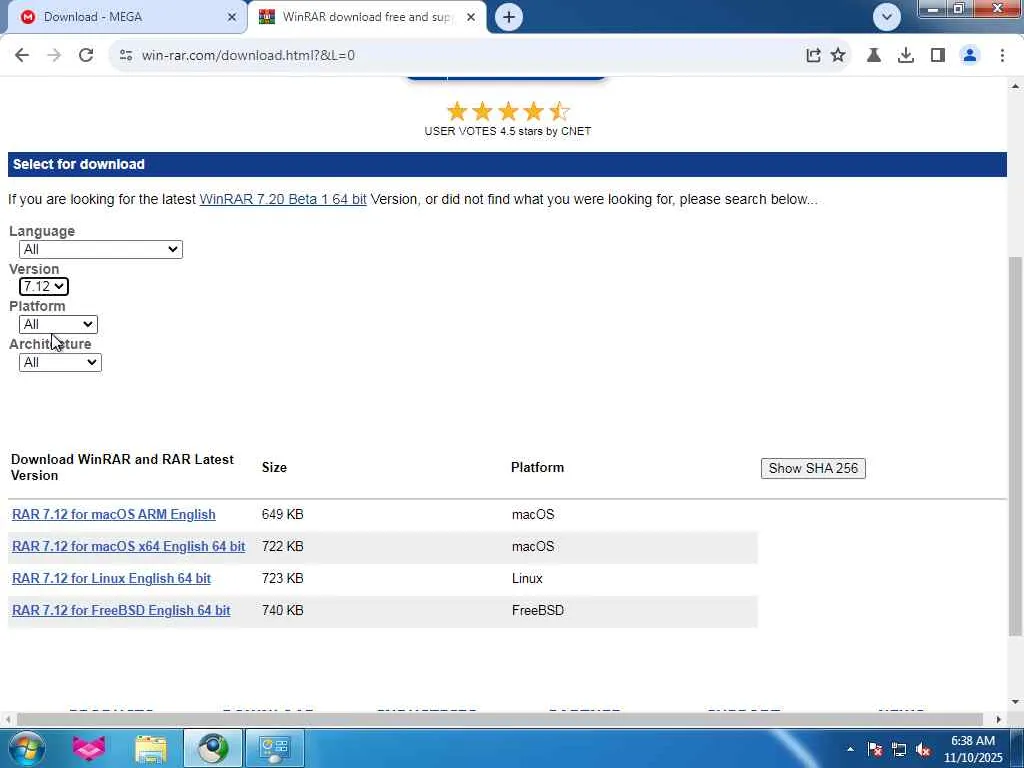The width and height of the screenshot is (1024, 768).
Task: Click the Action Center flag tray icon
Action: [875, 749]
